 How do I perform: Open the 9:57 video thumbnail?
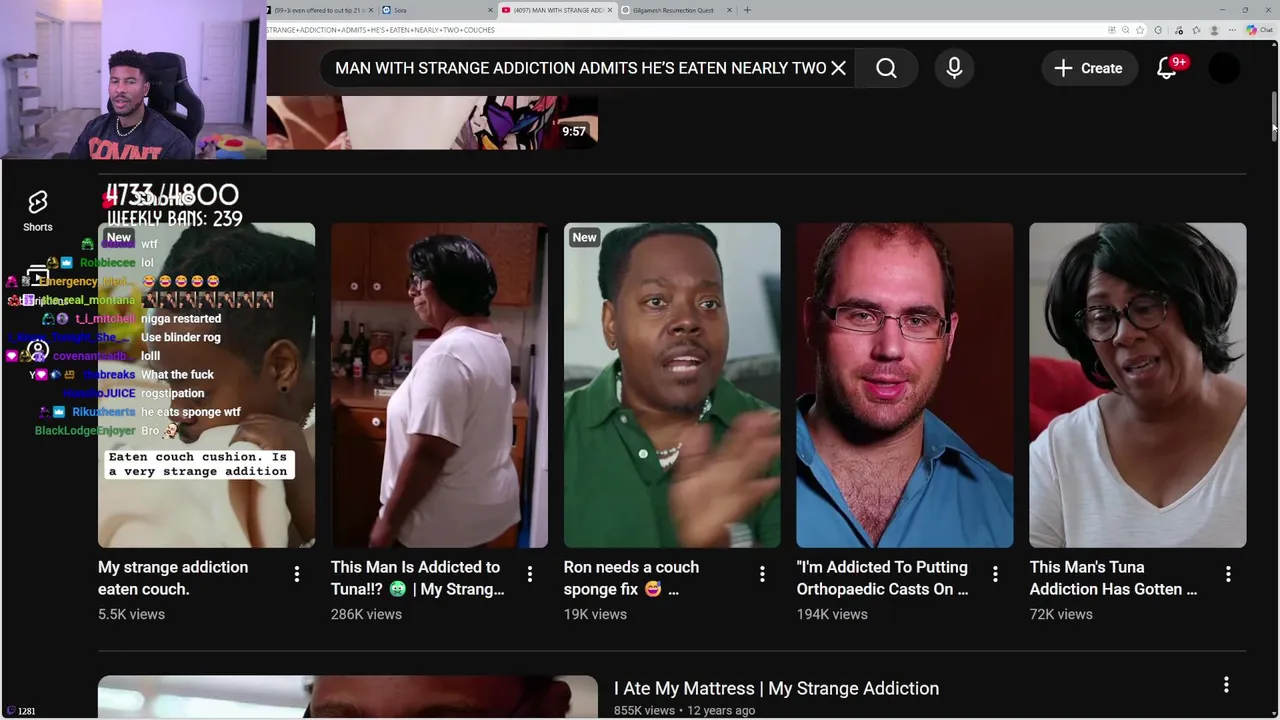tap(432, 122)
